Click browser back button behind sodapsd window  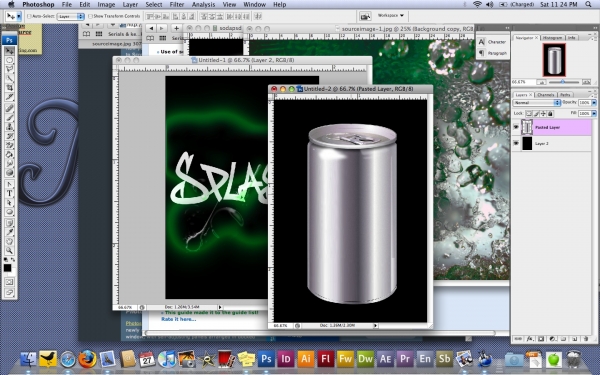click(x=152, y=28)
